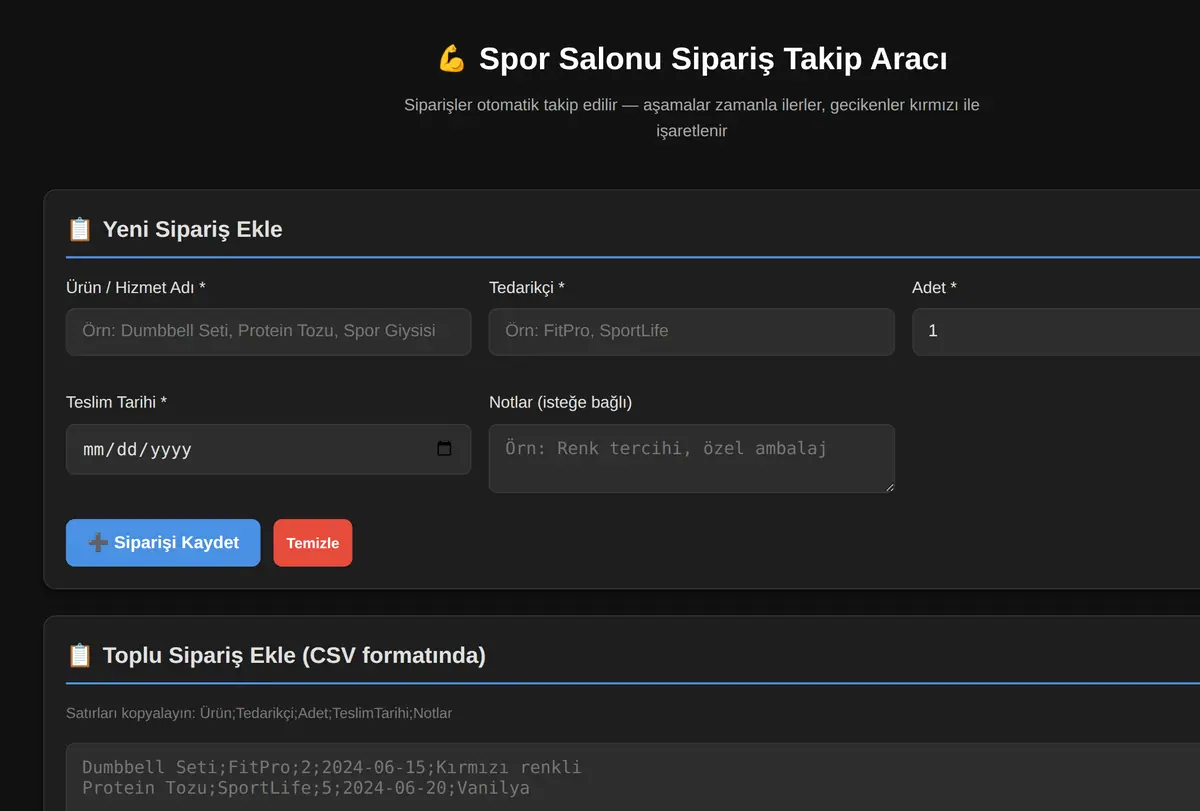The height and width of the screenshot is (811, 1200).
Task: Click the Teslim Tarihi * label
Action: click(x=116, y=402)
